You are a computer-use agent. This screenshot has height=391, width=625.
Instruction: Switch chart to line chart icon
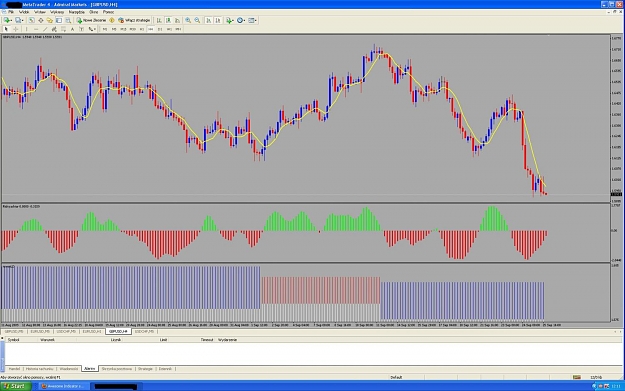point(177,20)
